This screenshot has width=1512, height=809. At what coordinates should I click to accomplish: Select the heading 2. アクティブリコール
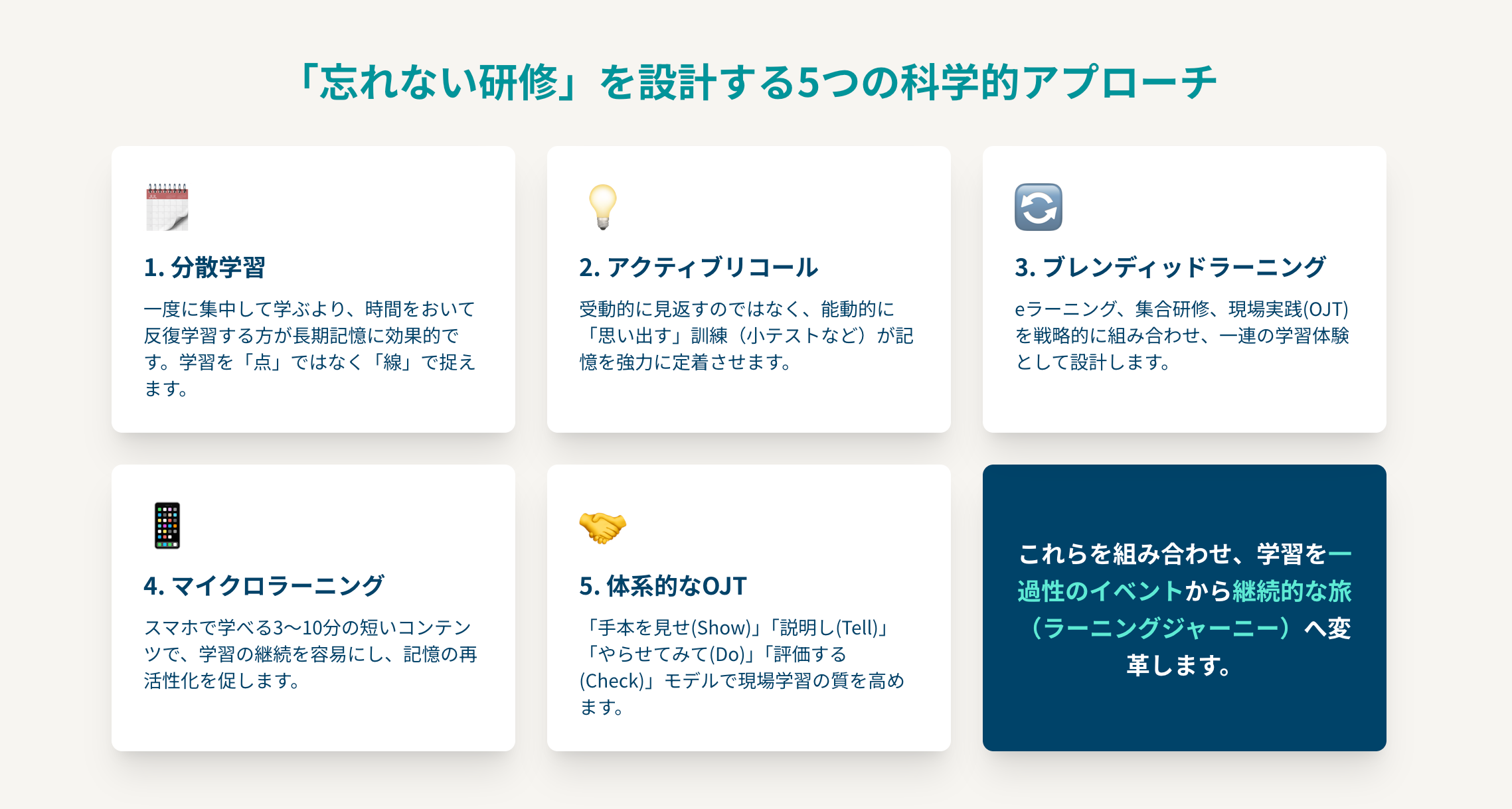699,267
